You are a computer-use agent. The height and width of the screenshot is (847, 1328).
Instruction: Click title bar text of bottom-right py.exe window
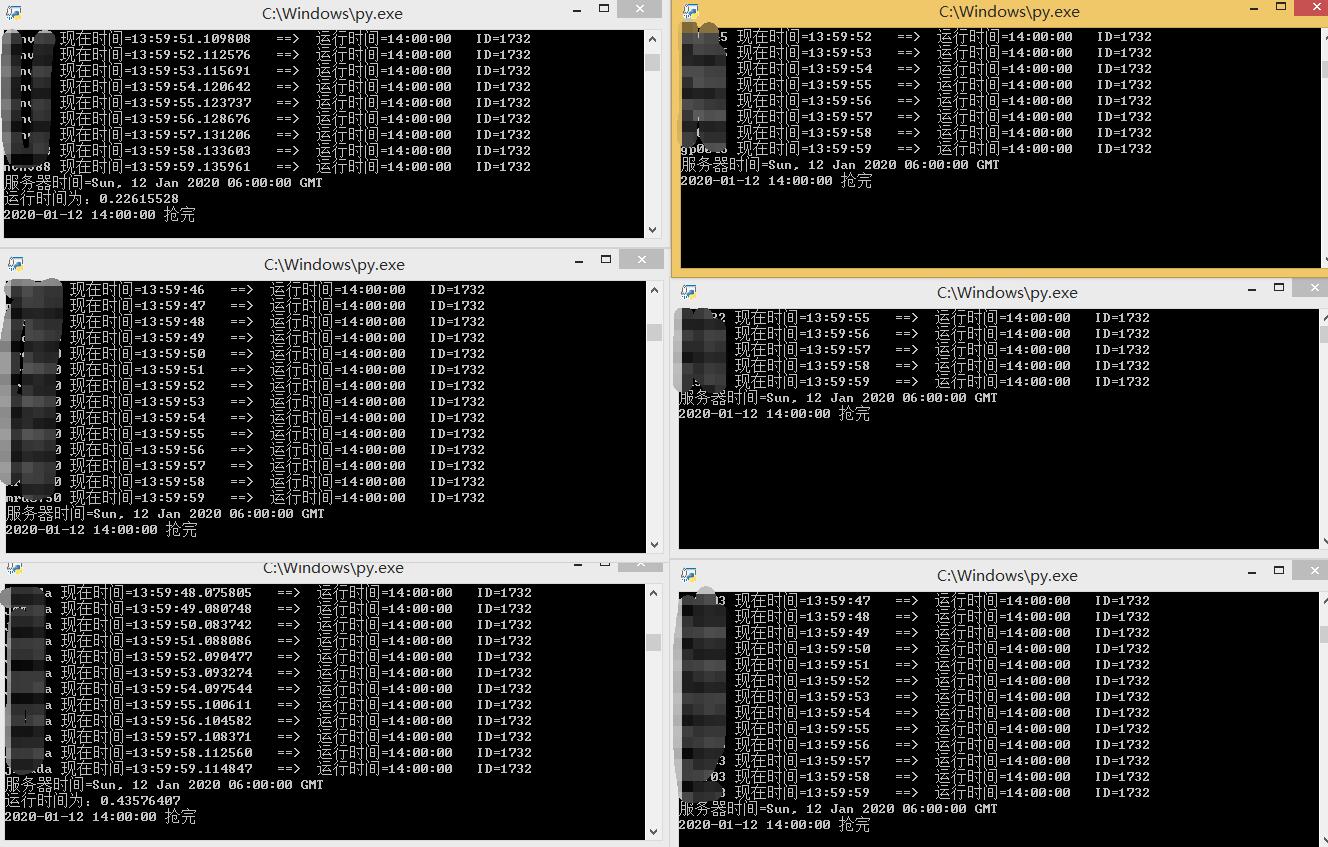click(1007, 575)
